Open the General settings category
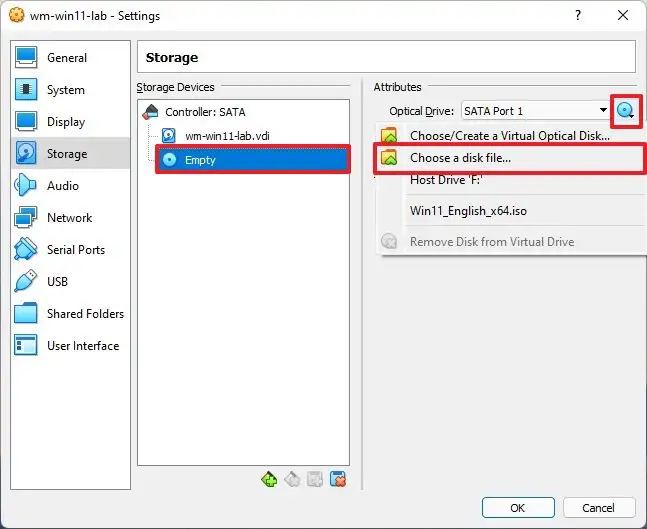The image size is (647, 529). [x=66, y=58]
